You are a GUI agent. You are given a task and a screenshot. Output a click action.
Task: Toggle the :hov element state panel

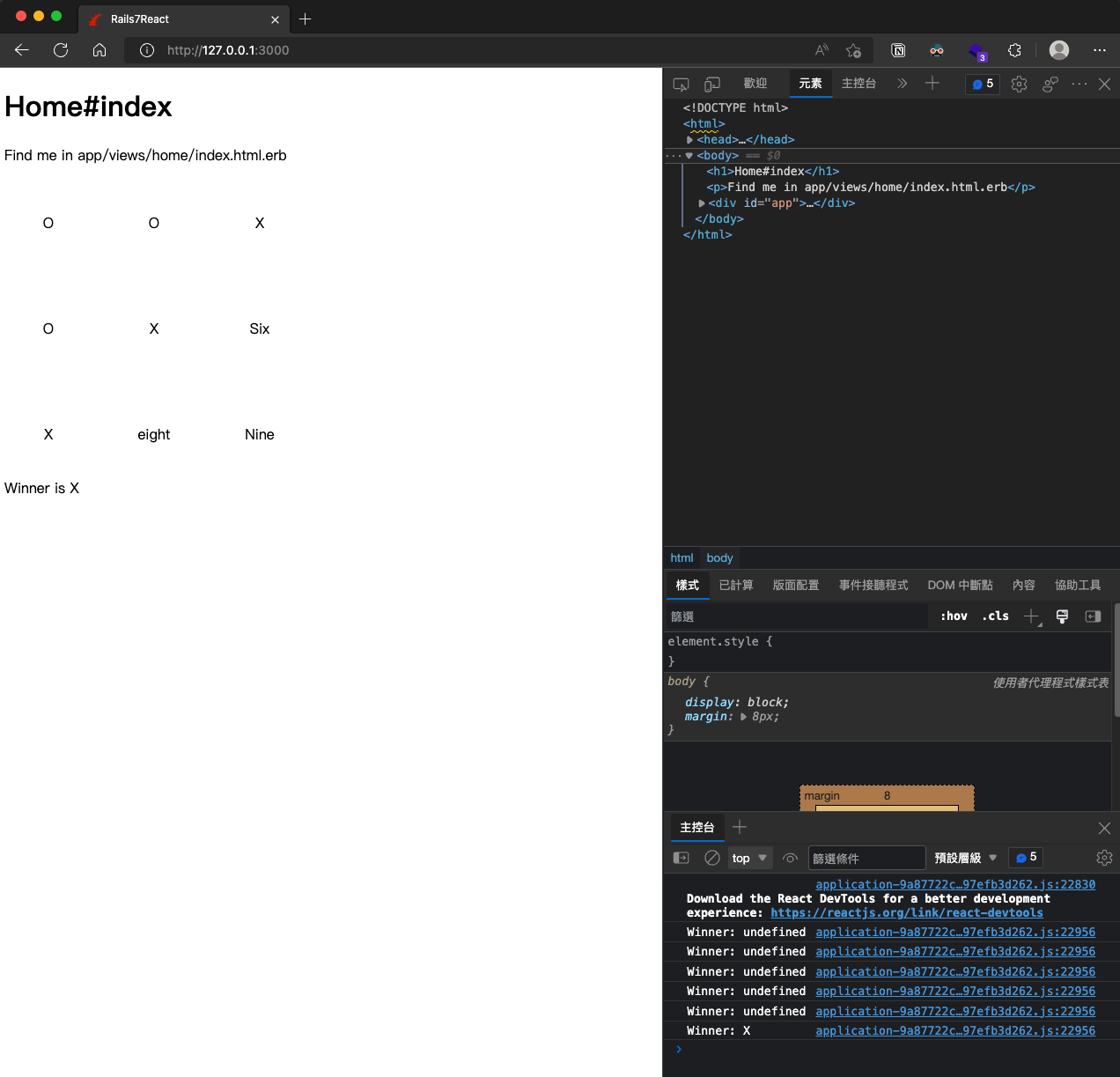coord(954,616)
